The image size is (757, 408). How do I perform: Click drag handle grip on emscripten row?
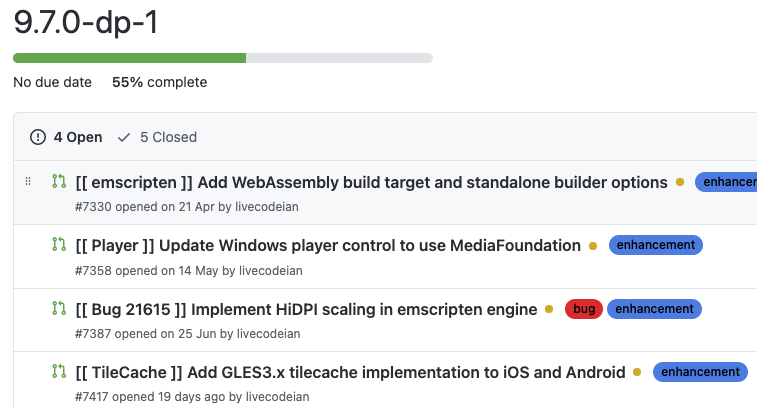click(x=28, y=181)
